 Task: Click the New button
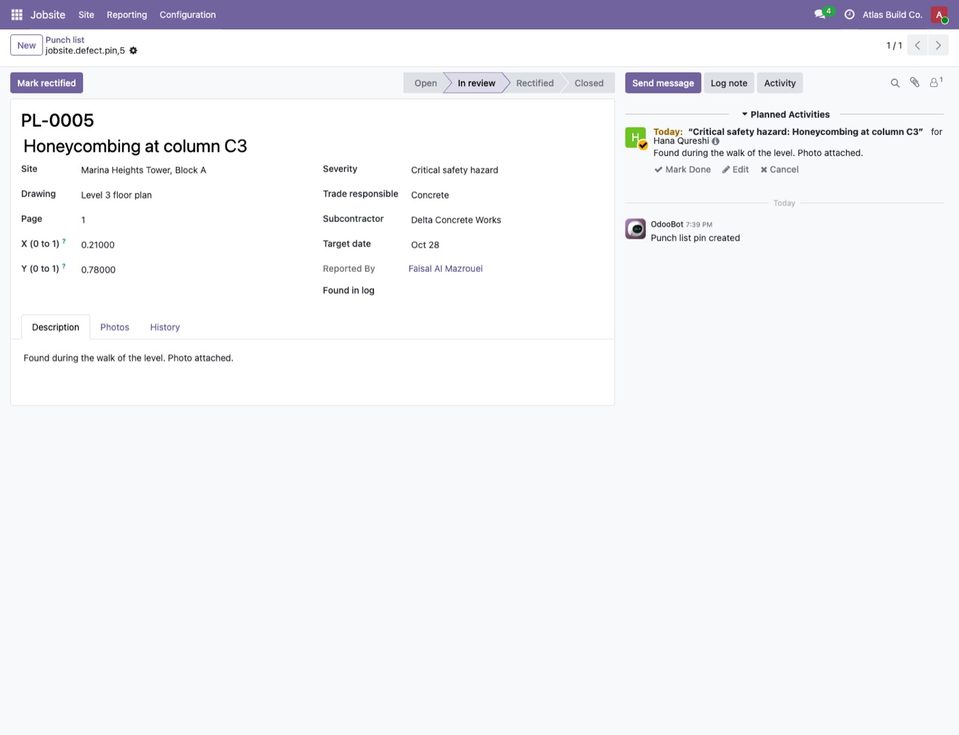(x=26, y=45)
